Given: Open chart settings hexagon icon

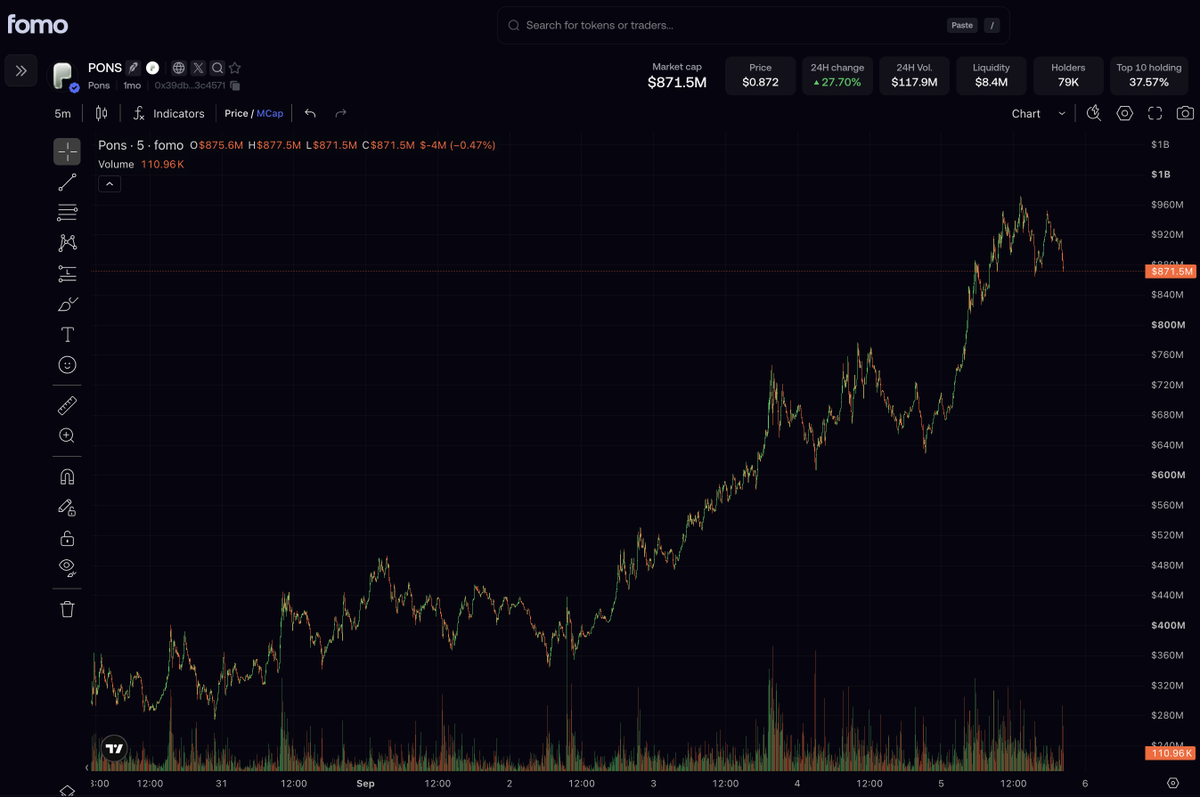Looking at the screenshot, I should pyautogui.click(x=1125, y=114).
